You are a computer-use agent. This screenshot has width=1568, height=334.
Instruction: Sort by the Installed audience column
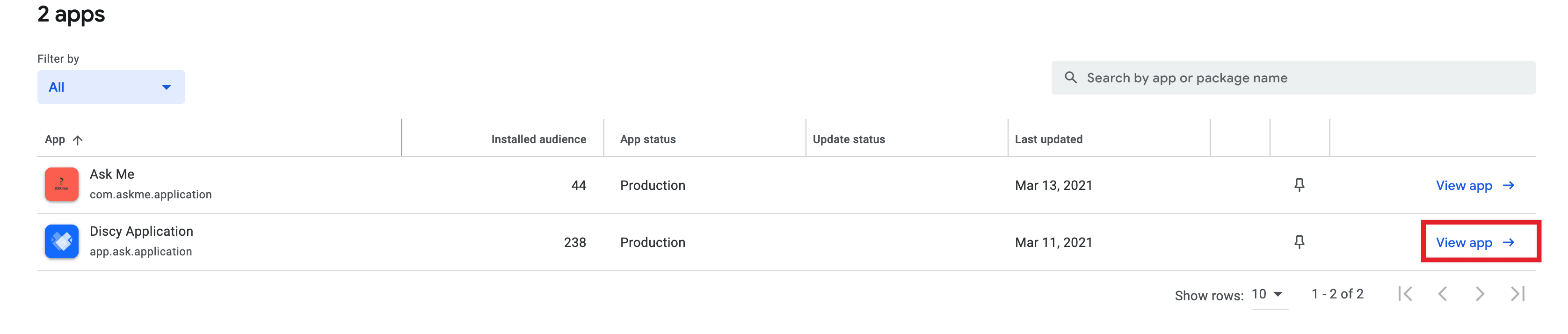pyautogui.click(x=538, y=139)
